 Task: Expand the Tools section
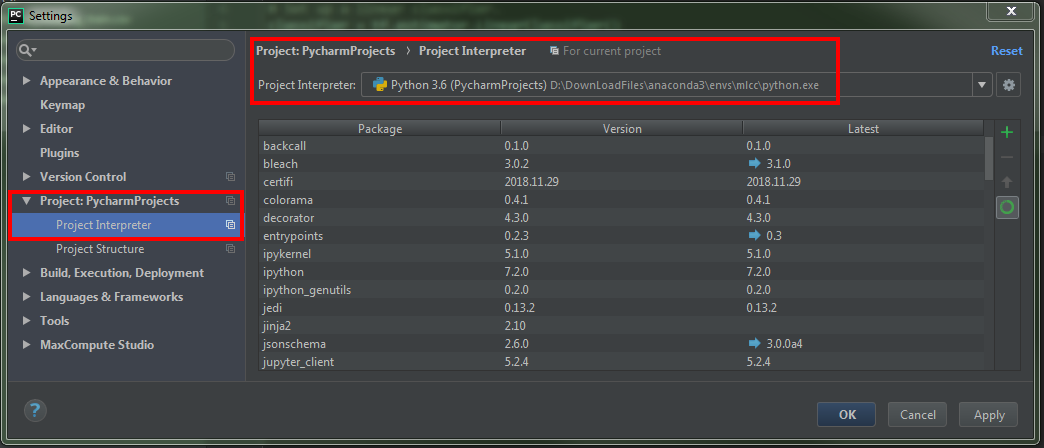coord(27,321)
